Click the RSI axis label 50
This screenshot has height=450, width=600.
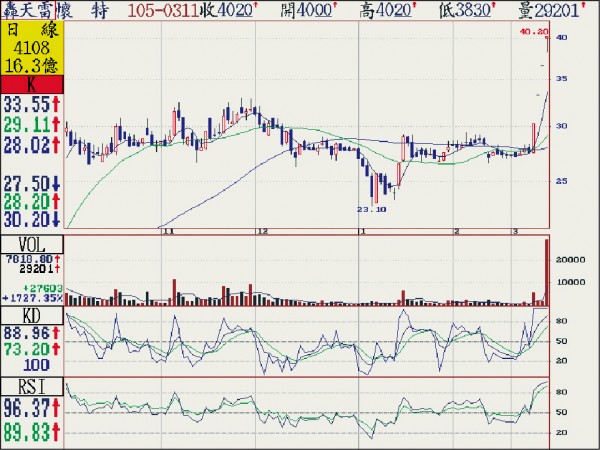561,412
